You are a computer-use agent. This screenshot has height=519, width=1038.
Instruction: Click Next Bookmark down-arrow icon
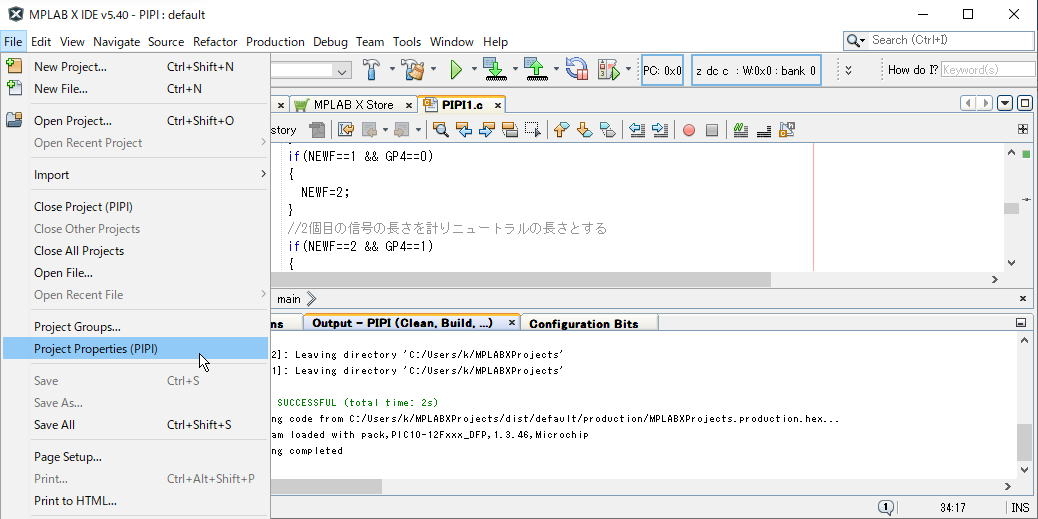pos(585,130)
